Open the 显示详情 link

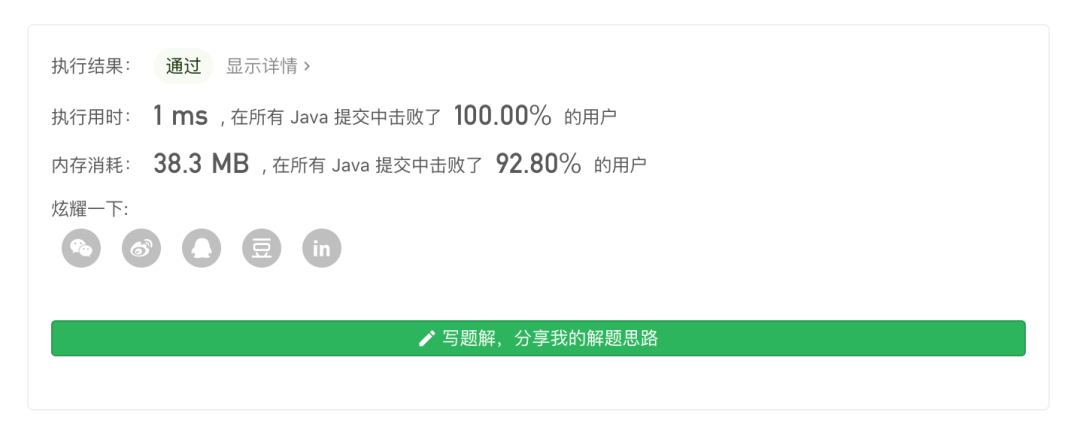point(262,67)
